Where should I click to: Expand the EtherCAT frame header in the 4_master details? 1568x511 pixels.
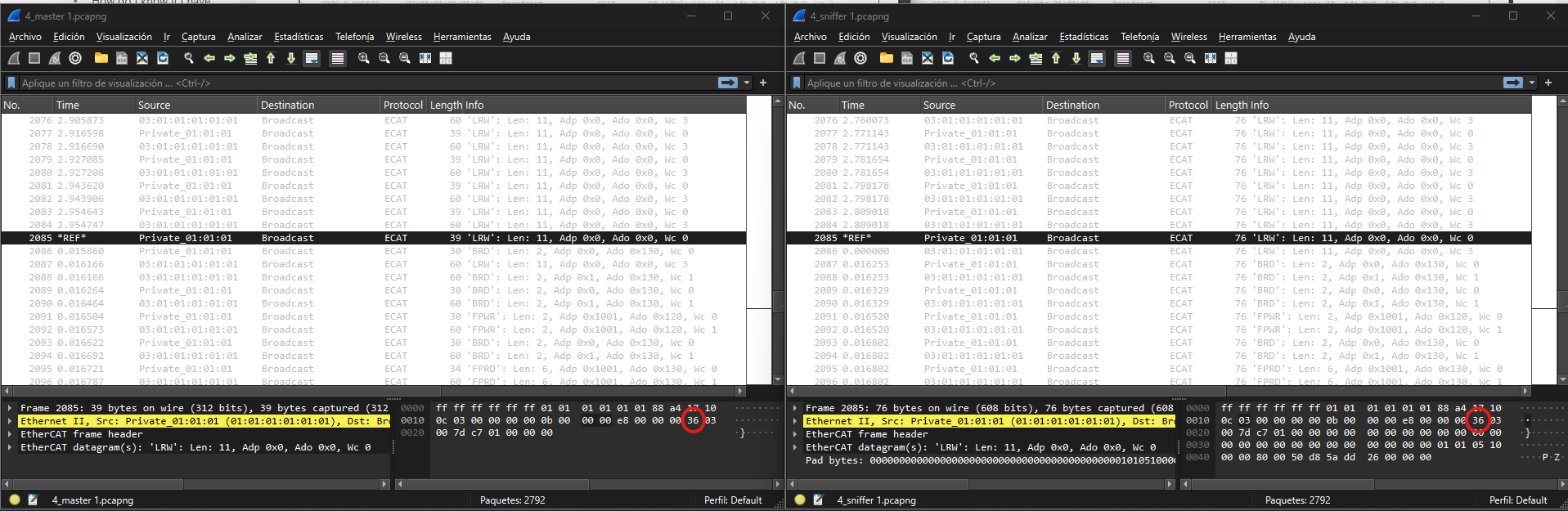click(x=10, y=434)
